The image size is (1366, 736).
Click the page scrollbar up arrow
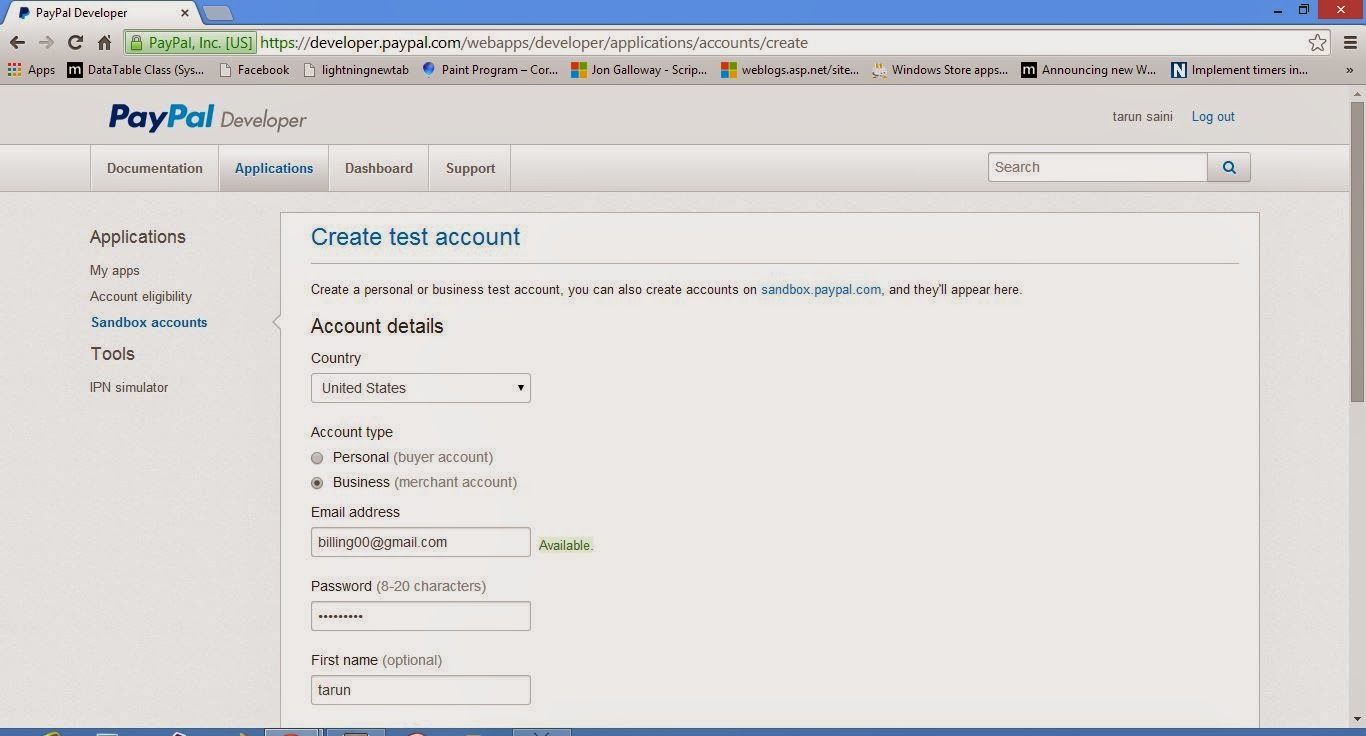coord(1357,95)
